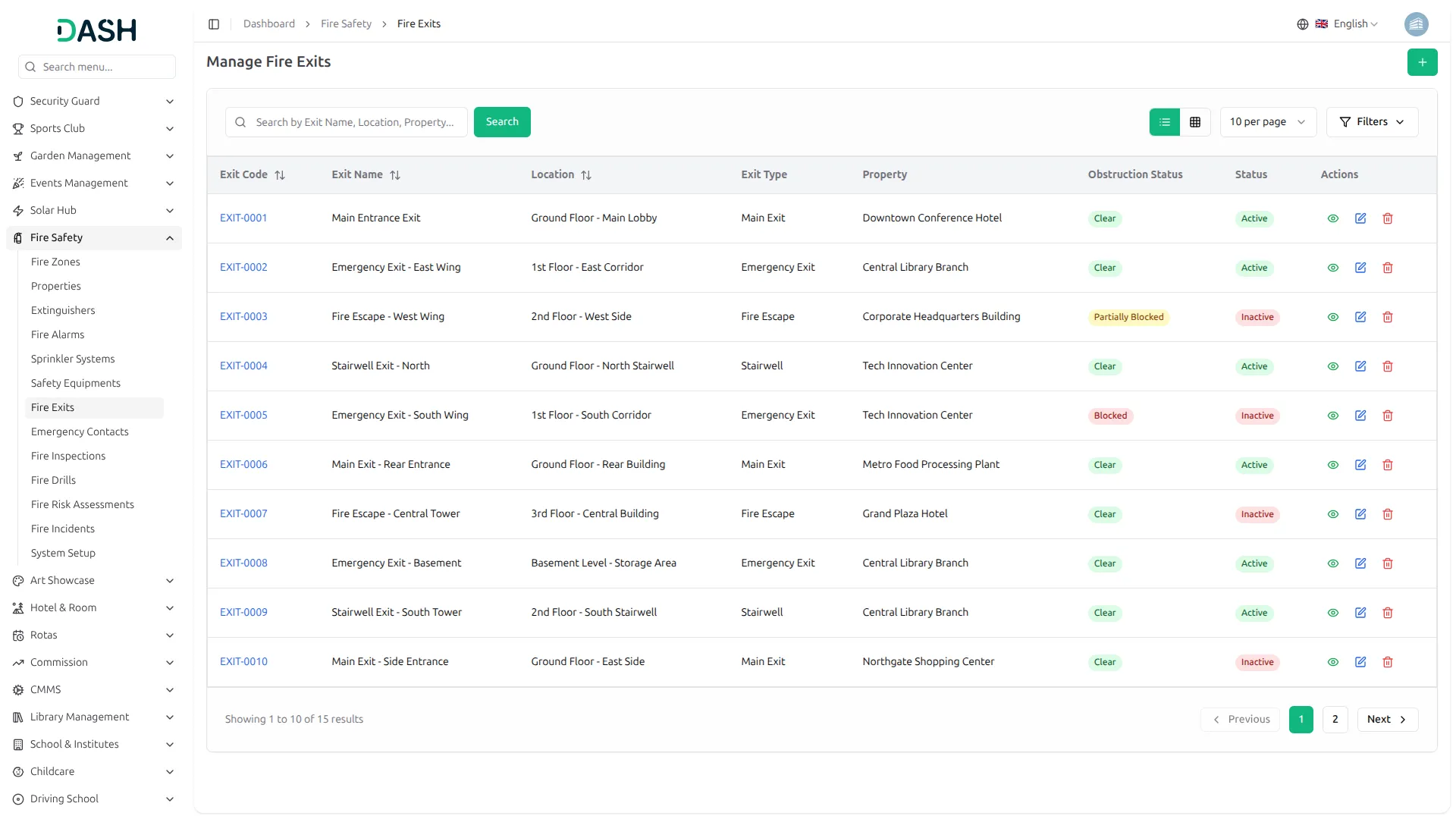Delete the EXIT-0003 row via trash icon
Screen dimensions: 1456x819
[1387, 317]
